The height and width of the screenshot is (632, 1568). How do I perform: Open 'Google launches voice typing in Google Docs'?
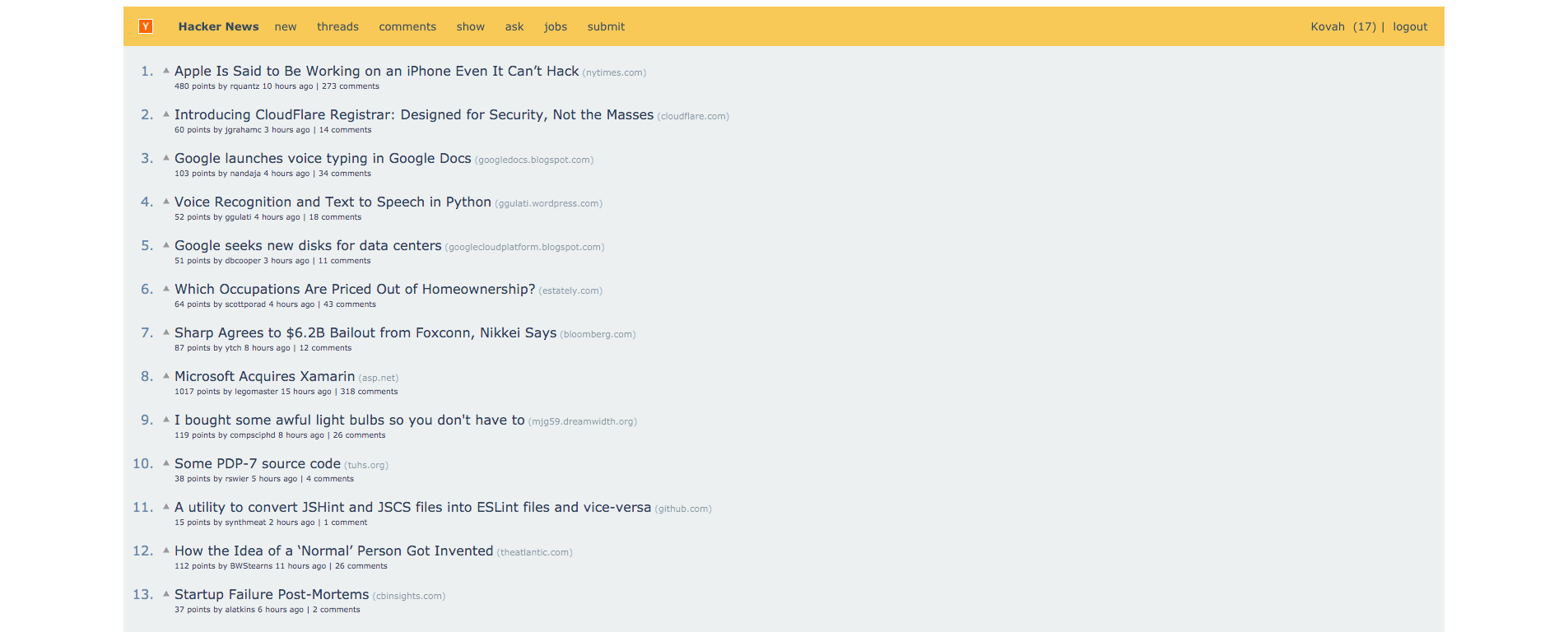tap(323, 158)
